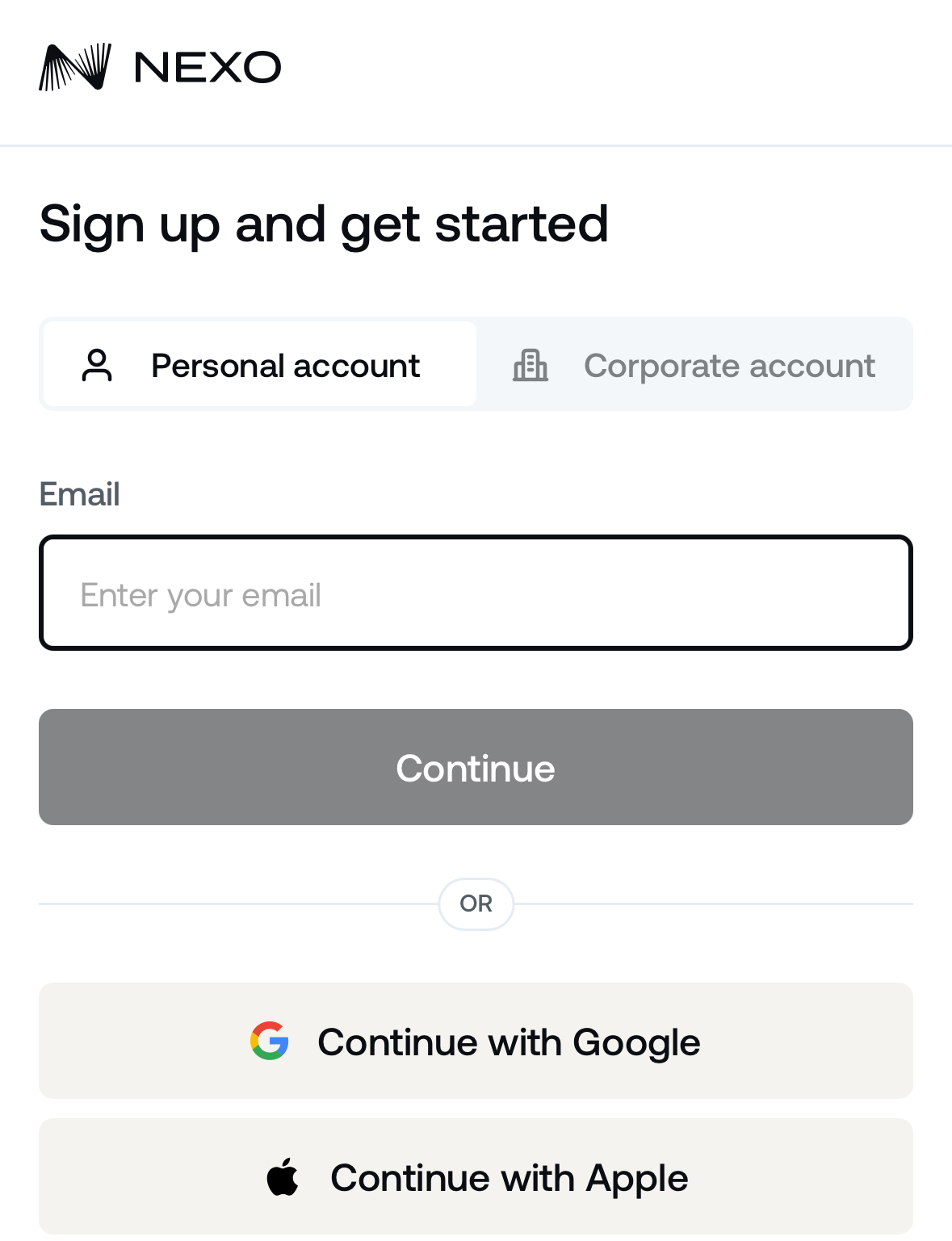
Task: Click the divider line left of OR
Action: [238, 903]
